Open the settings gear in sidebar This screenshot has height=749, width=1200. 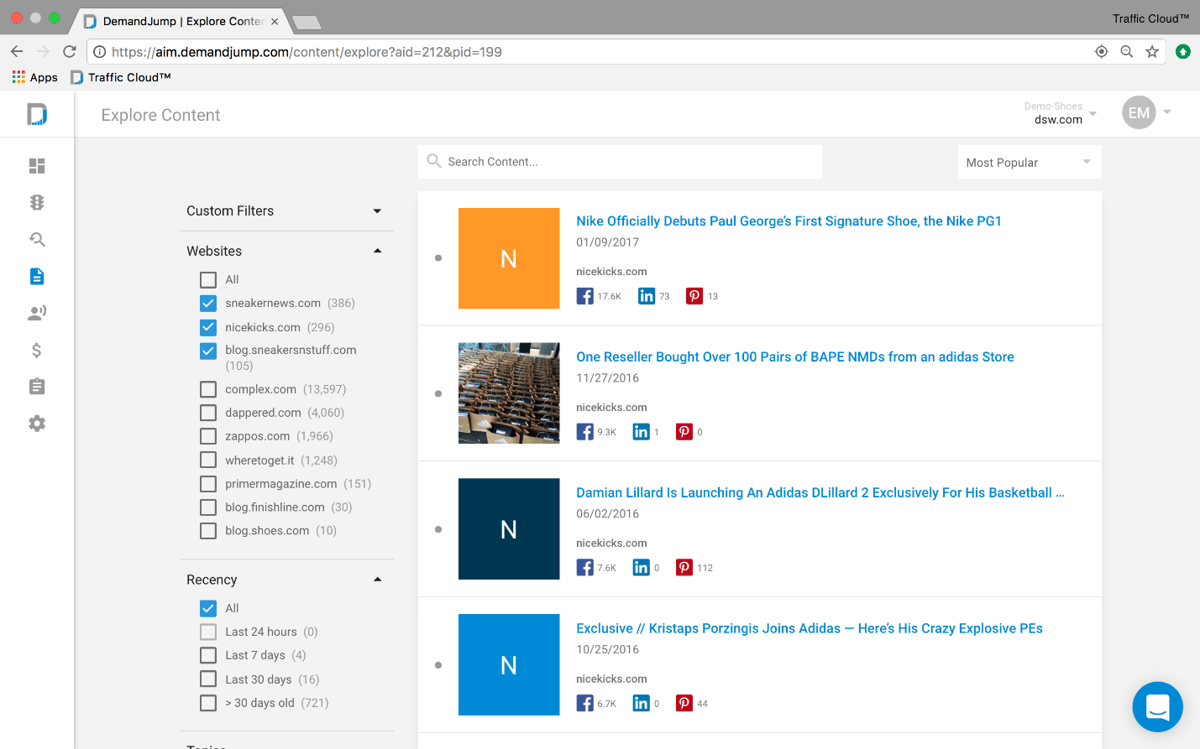point(37,424)
